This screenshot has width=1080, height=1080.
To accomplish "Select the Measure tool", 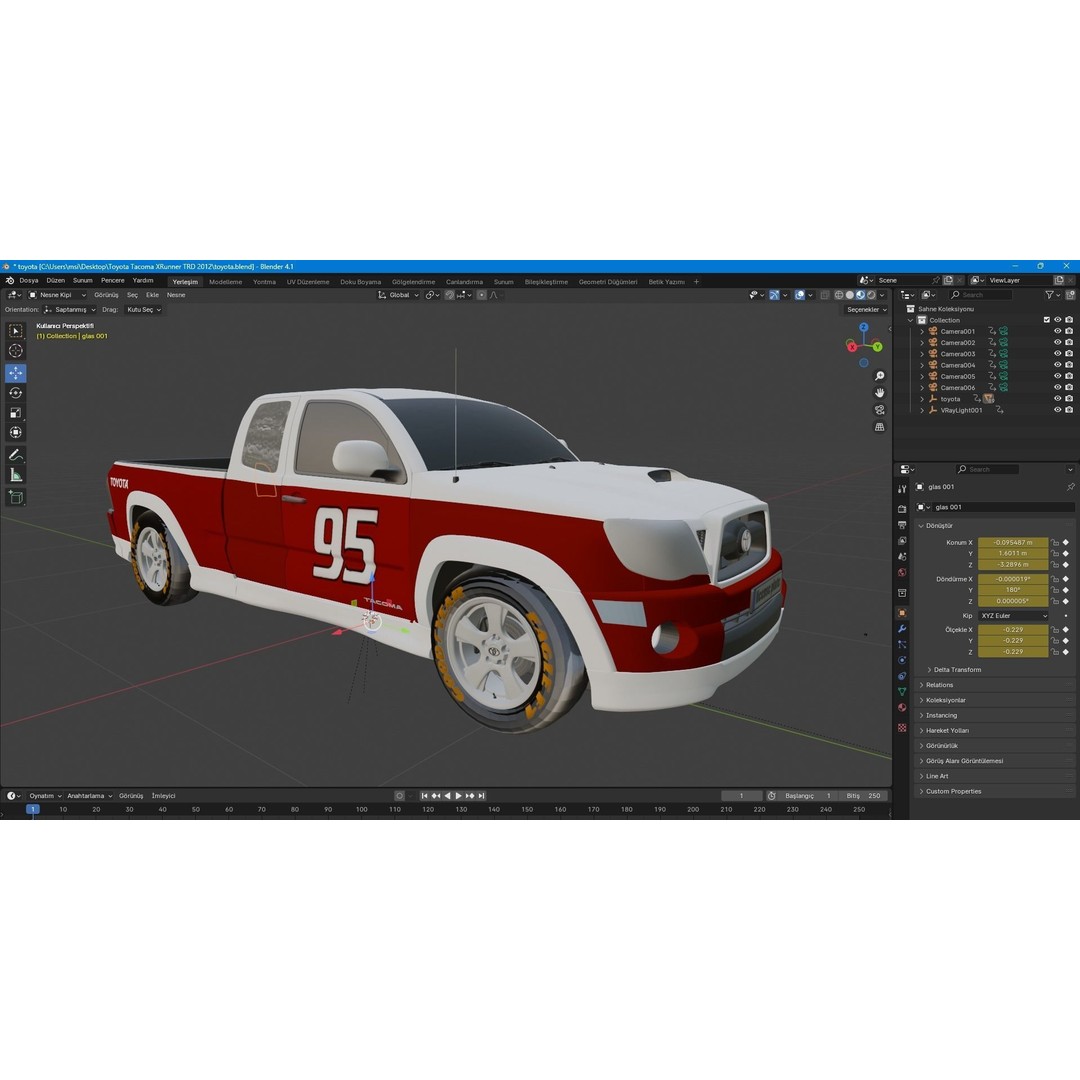I will tap(16, 475).
